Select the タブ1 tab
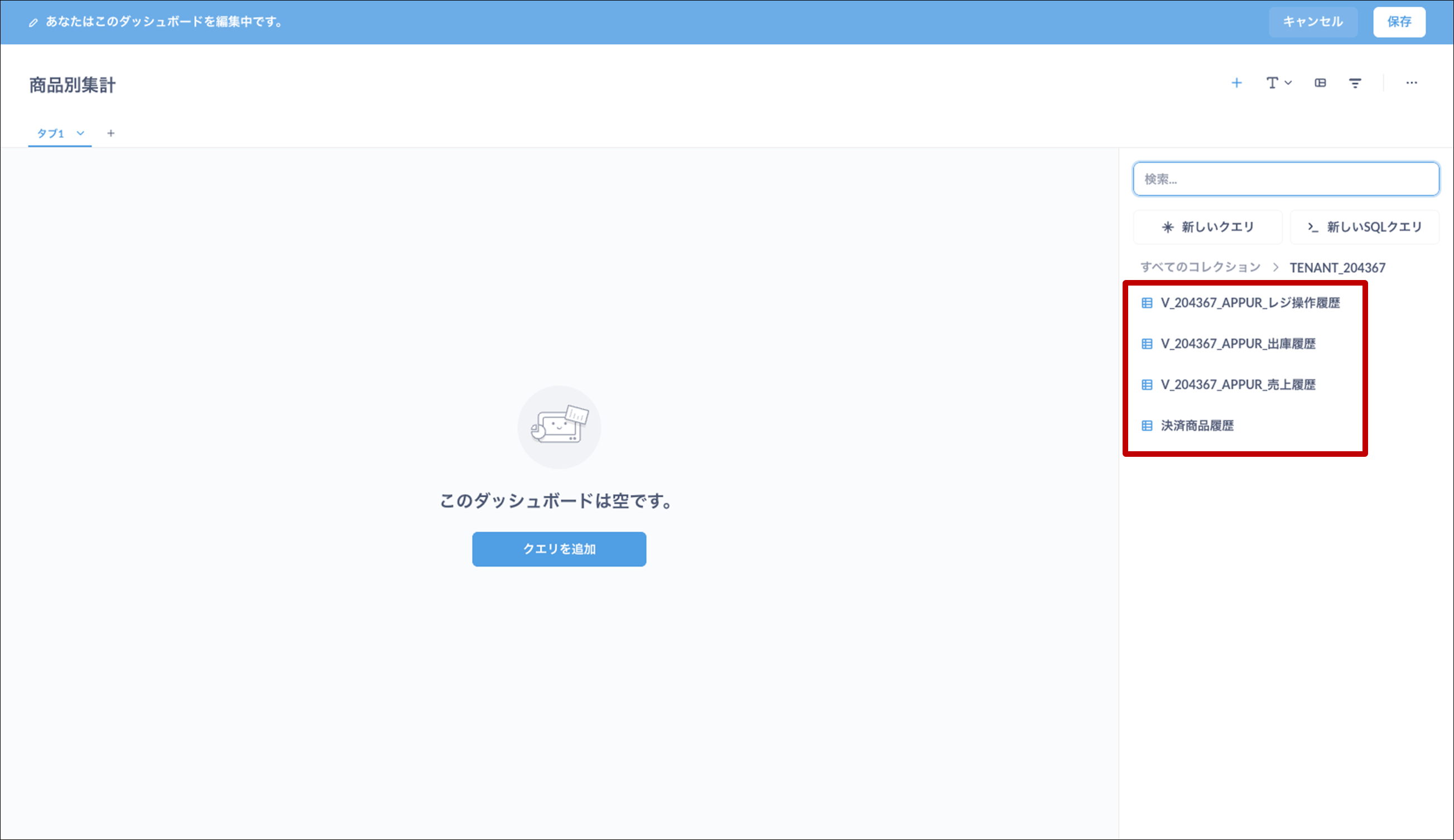Viewport: 1454px width, 840px height. point(51,133)
